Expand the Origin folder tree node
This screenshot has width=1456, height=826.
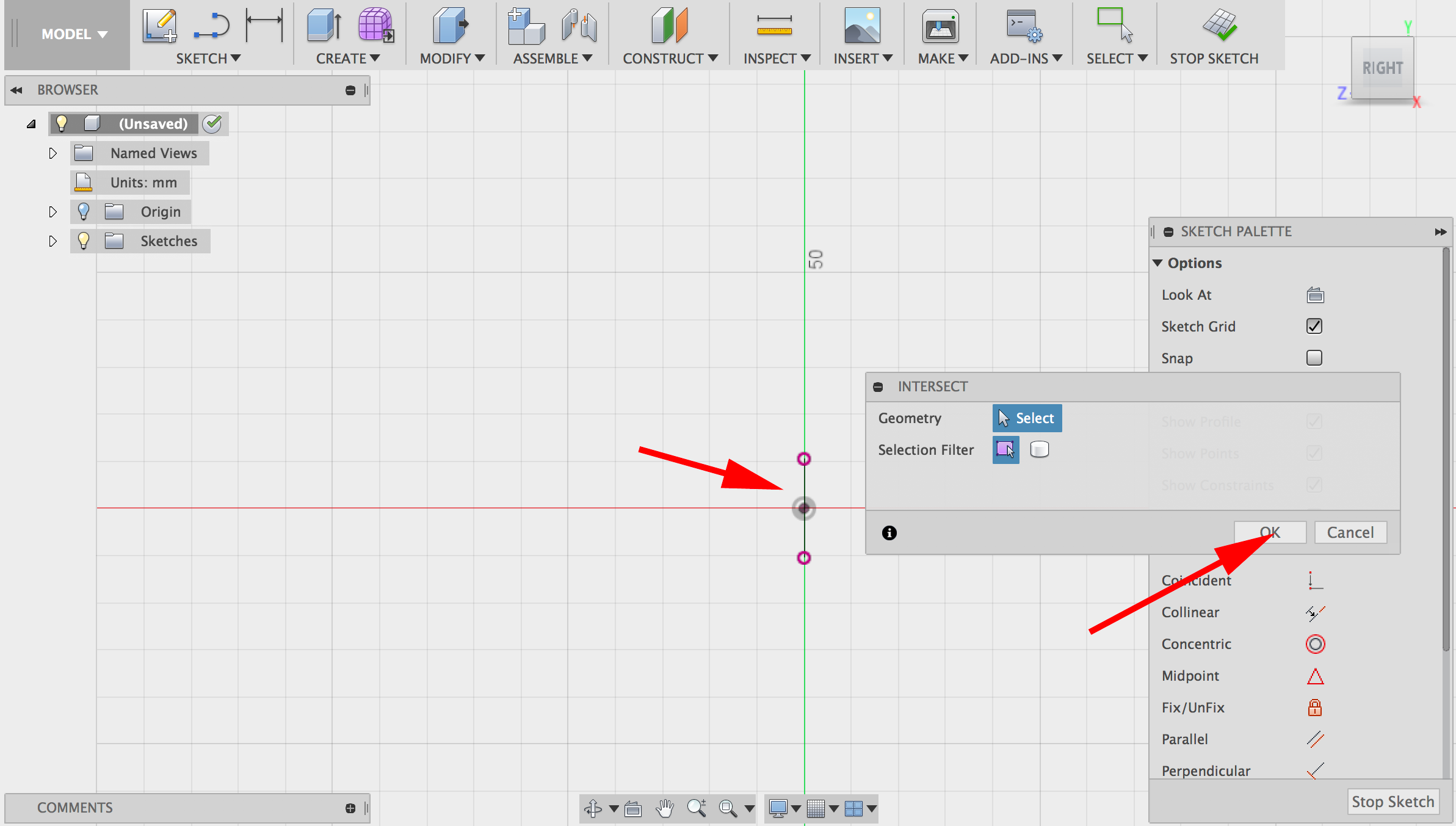[x=53, y=212]
